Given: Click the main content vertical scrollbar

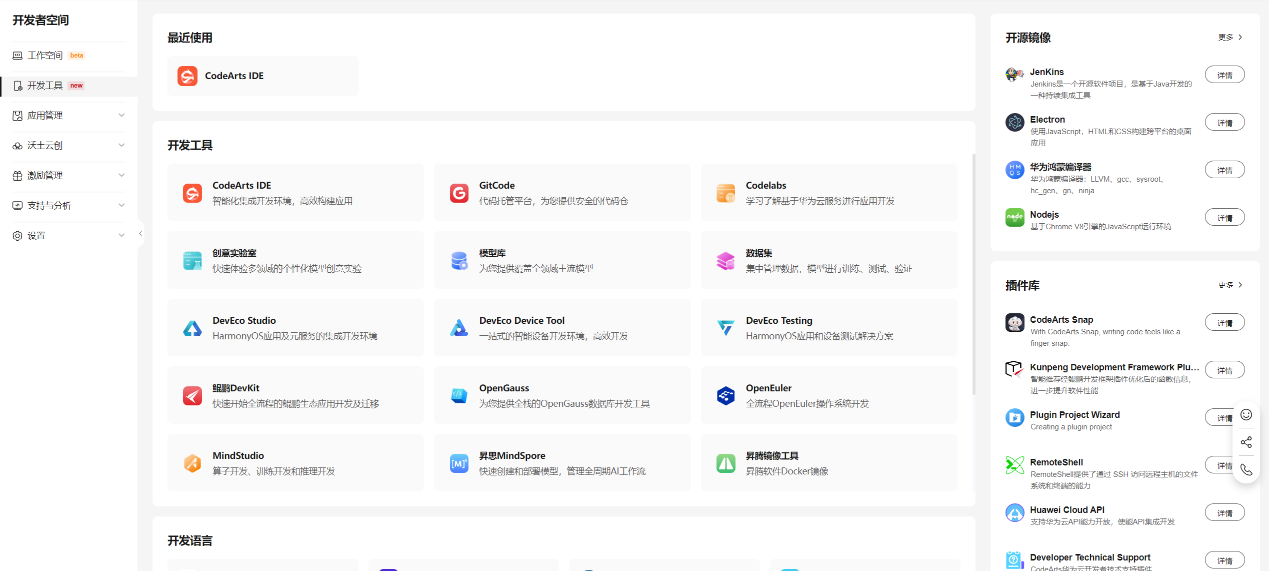Looking at the screenshot, I should [x=974, y=275].
